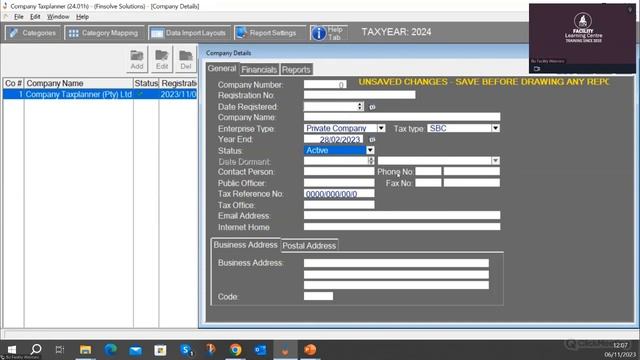Sort by Company Name column header
This screenshot has width=640, height=360.
point(79,83)
